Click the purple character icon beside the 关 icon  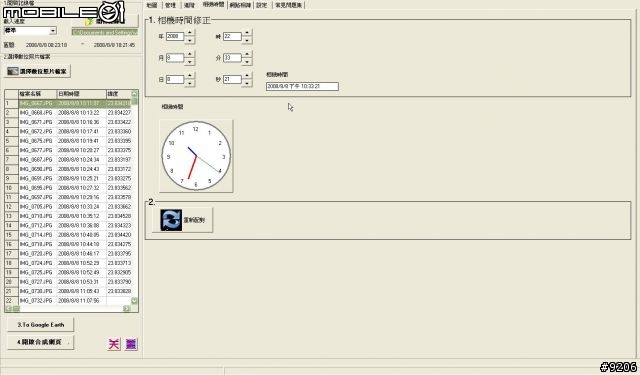pos(131,344)
